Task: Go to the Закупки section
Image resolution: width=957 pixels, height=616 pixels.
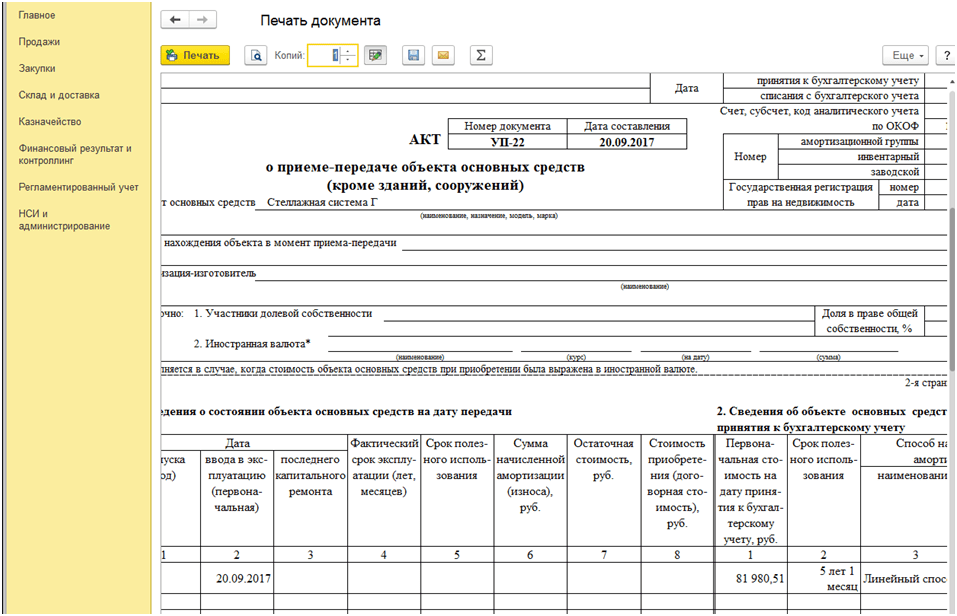Action: (x=37, y=68)
